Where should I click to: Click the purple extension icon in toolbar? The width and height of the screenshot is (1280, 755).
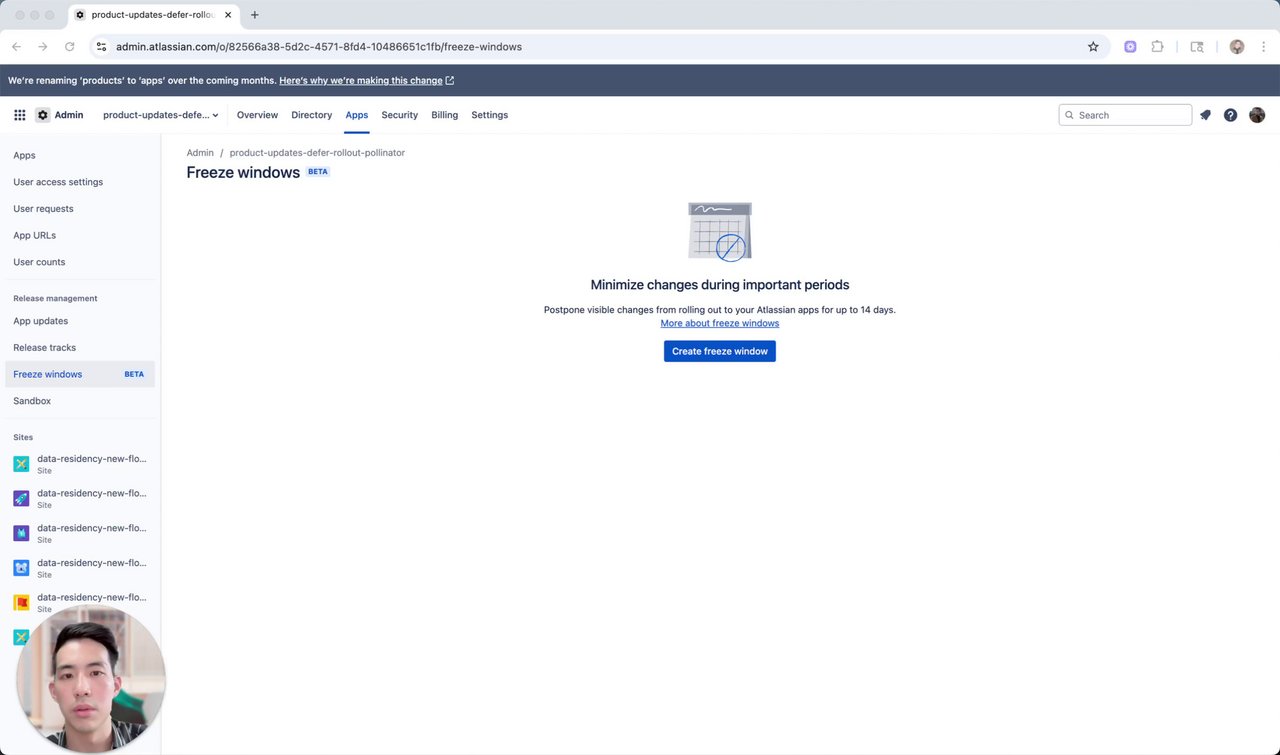click(1130, 47)
